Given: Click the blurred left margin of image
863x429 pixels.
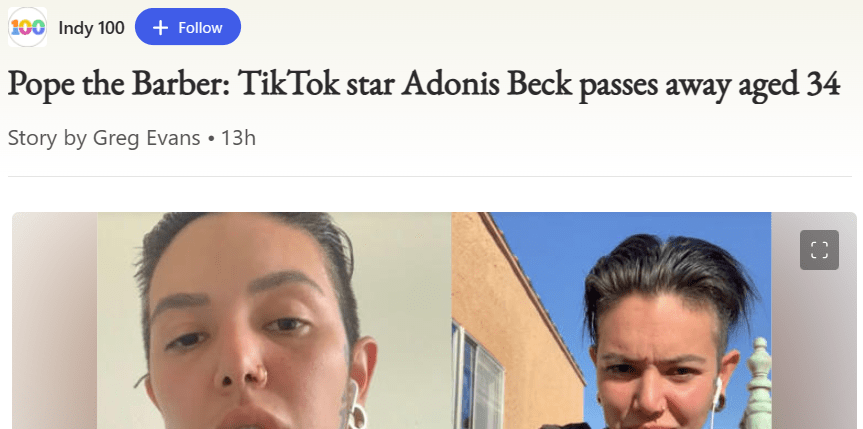Looking at the screenshot, I should point(54,321).
